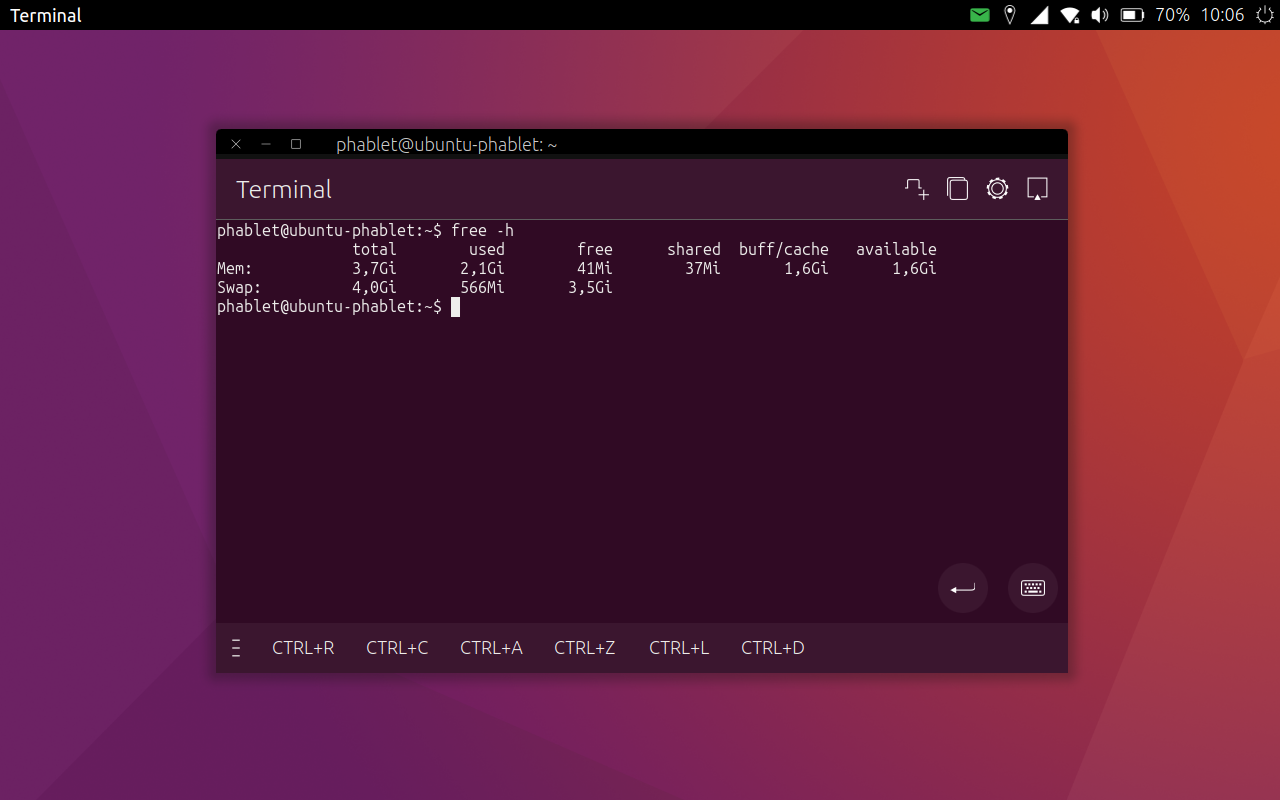
Task: Click the 'available' column header
Action: point(896,249)
